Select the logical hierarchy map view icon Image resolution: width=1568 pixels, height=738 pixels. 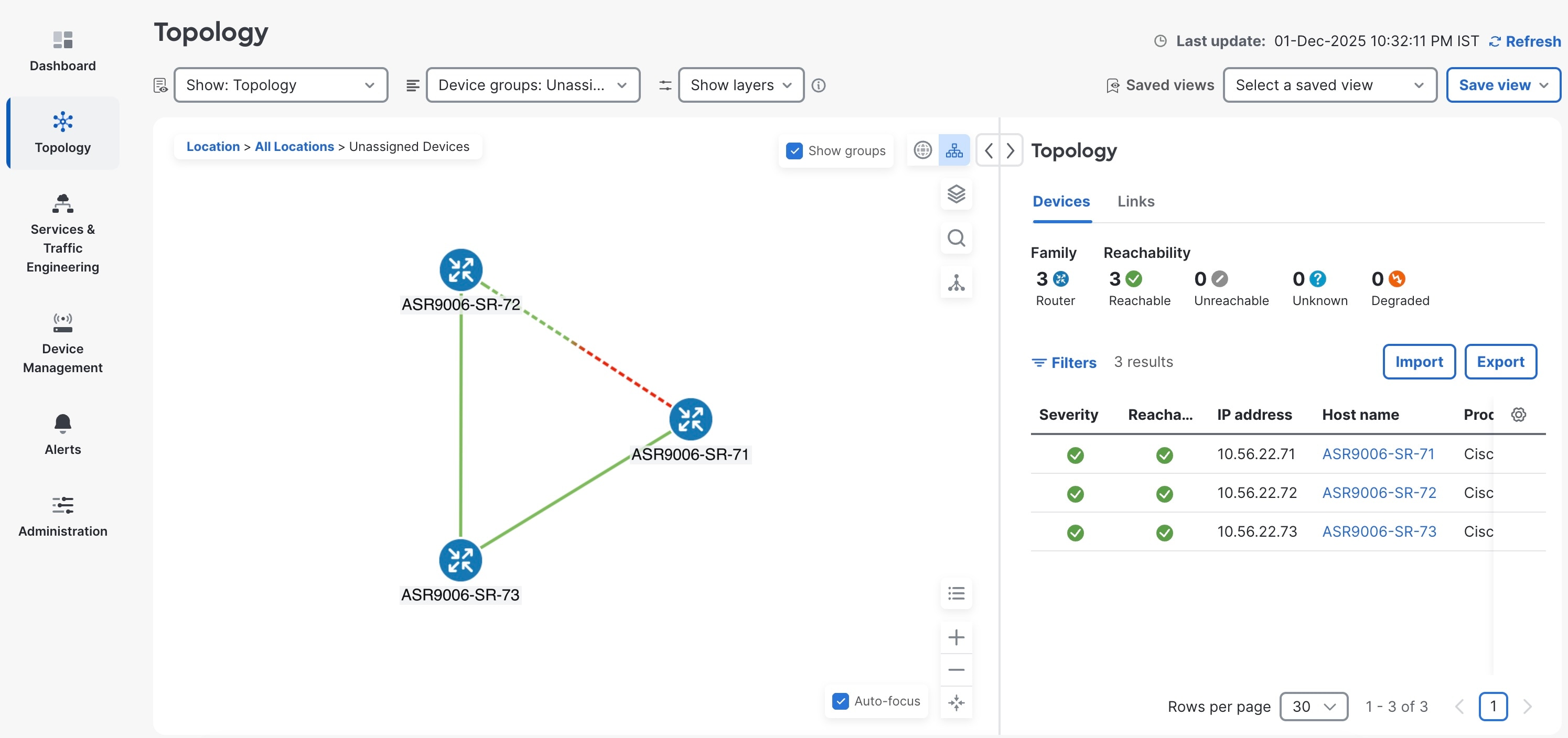pyautogui.click(x=954, y=150)
